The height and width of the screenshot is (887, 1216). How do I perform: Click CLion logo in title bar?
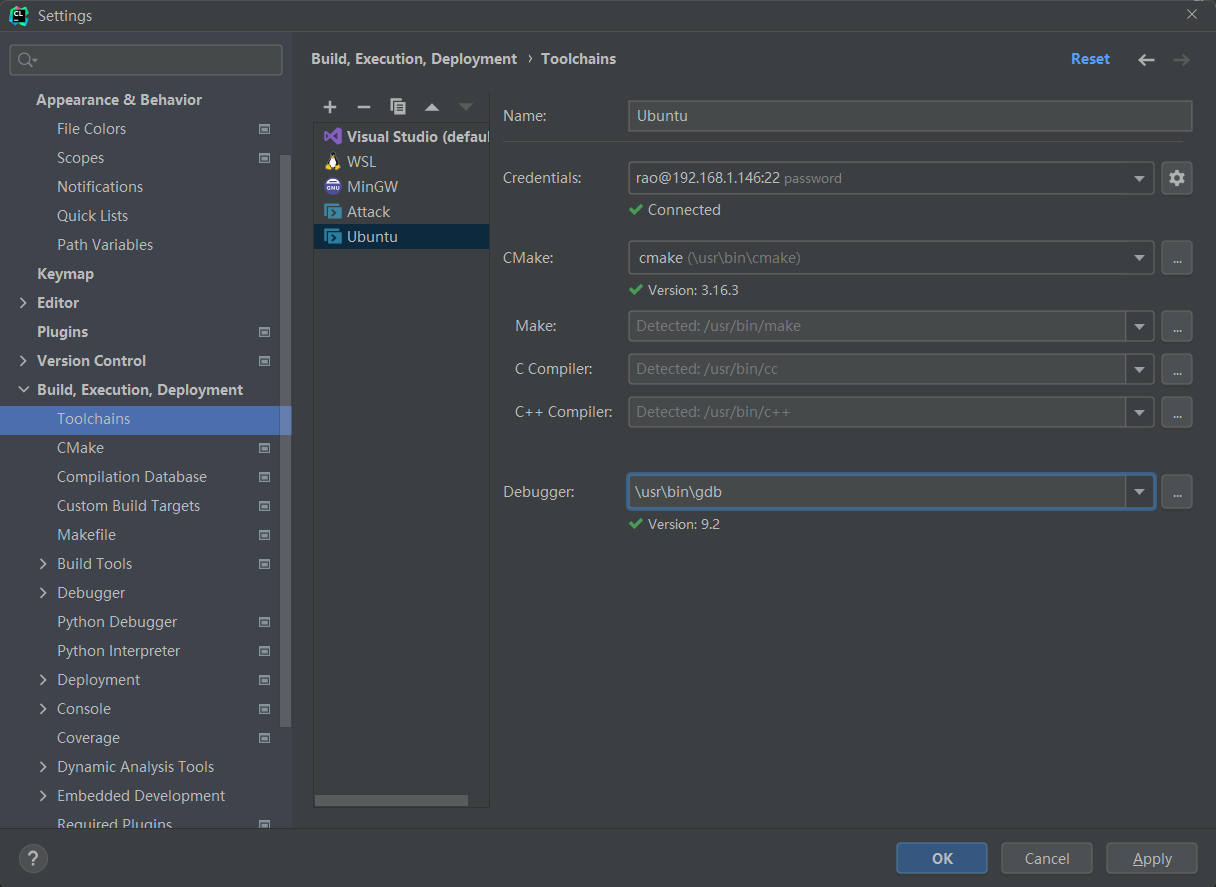[x=18, y=15]
